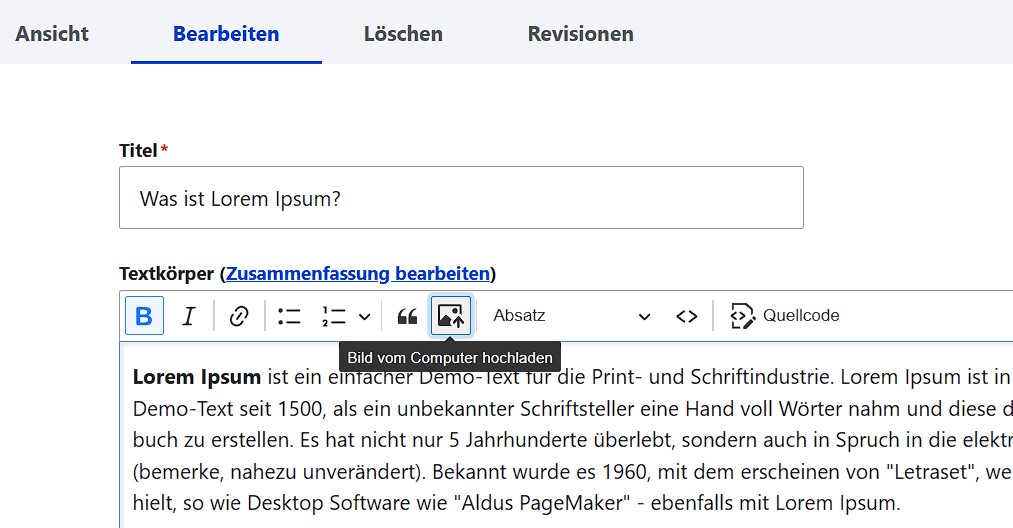The height and width of the screenshot is (528, 1013).
Task: Toggle inline code formatting icon
Action: tap(686, 316)
